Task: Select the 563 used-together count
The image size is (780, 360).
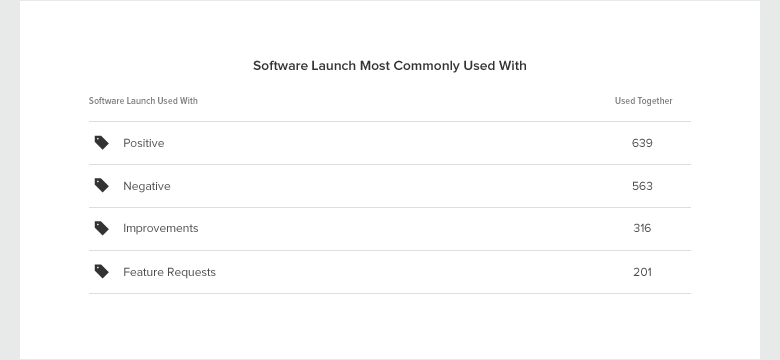Action: tap(642, 186)
